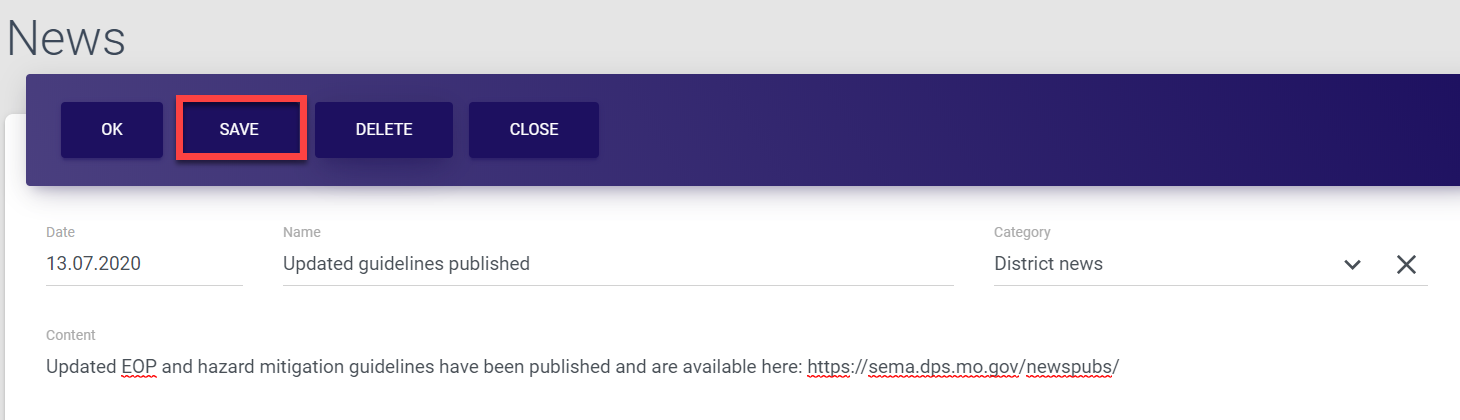Click the 'Name' field label
1460x420 pixels.
pyautogui.click(x=301, y=232)
